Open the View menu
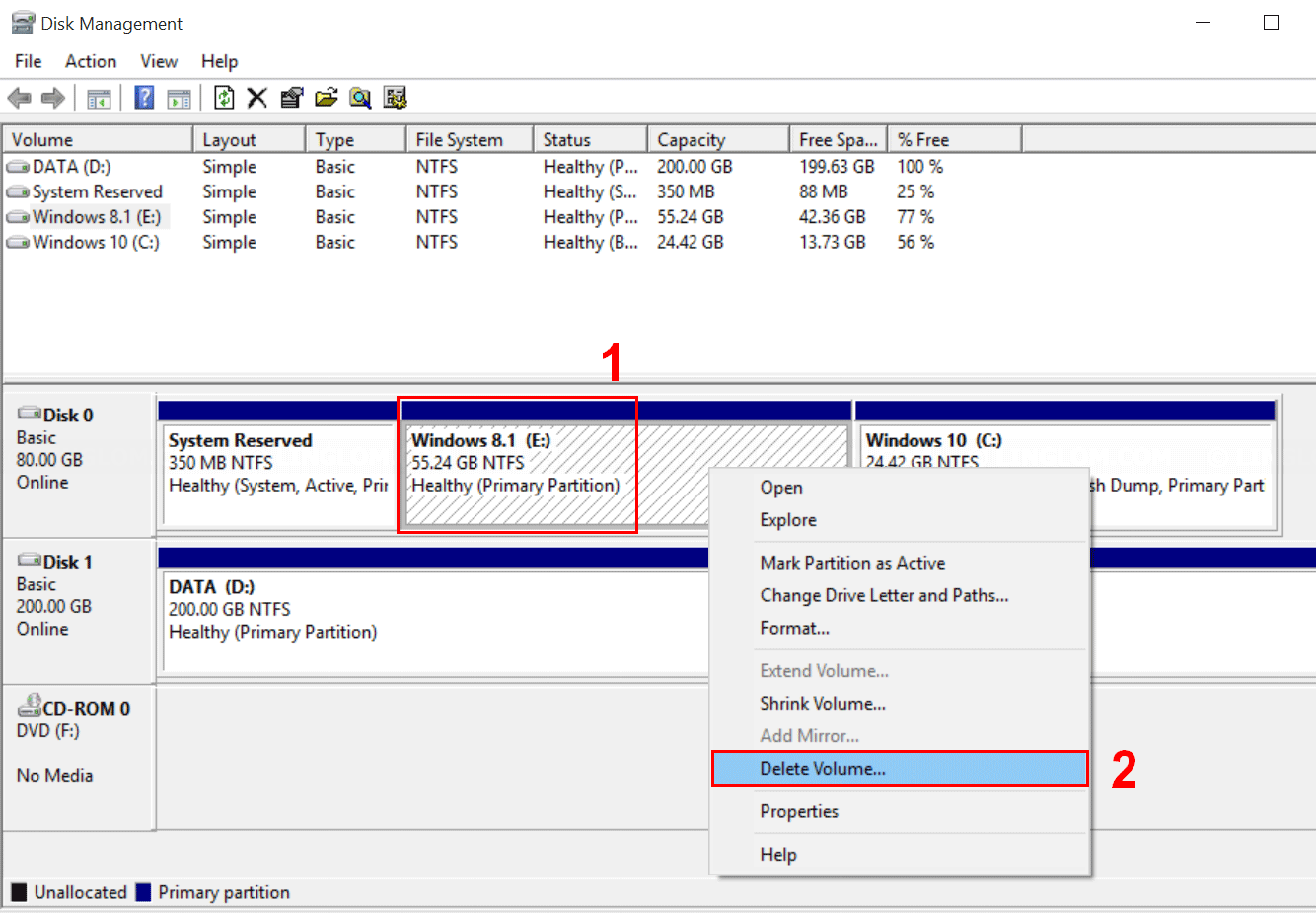 point(159,61)
